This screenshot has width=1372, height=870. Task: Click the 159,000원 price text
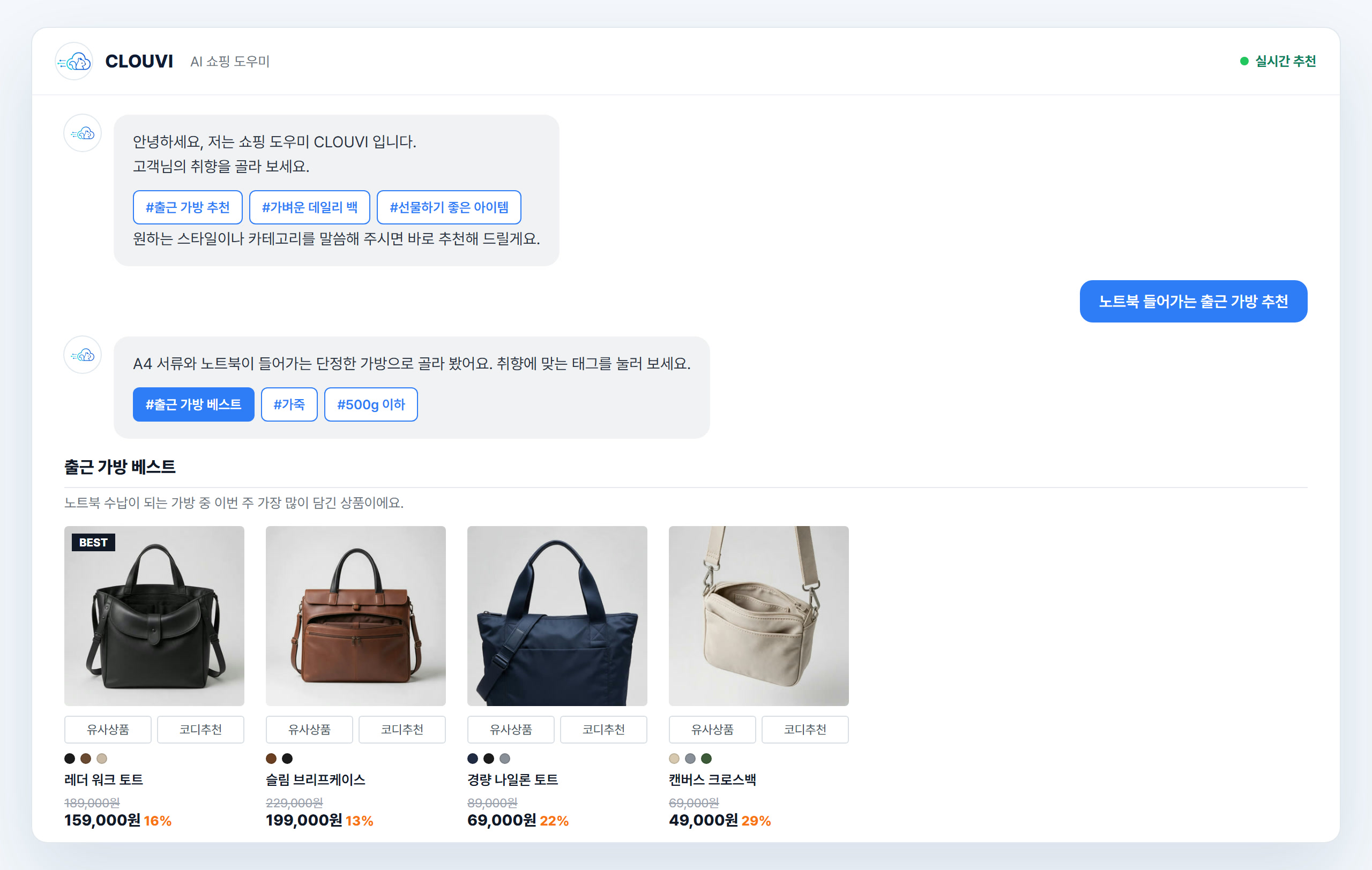point(102,820)
